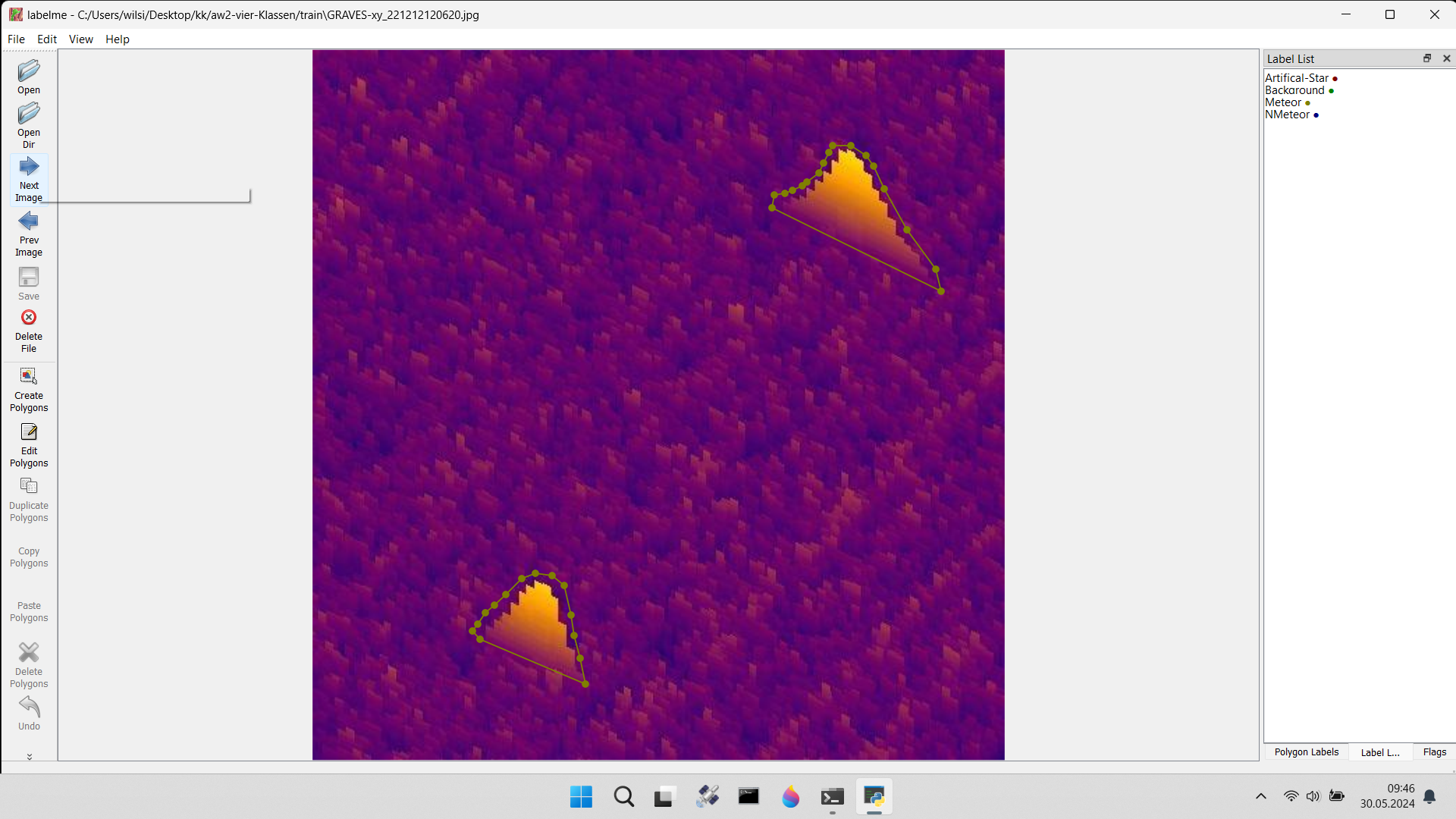Open the black console app in taskbar
This screenshot has height=819, width=1456.
point(748,797)
